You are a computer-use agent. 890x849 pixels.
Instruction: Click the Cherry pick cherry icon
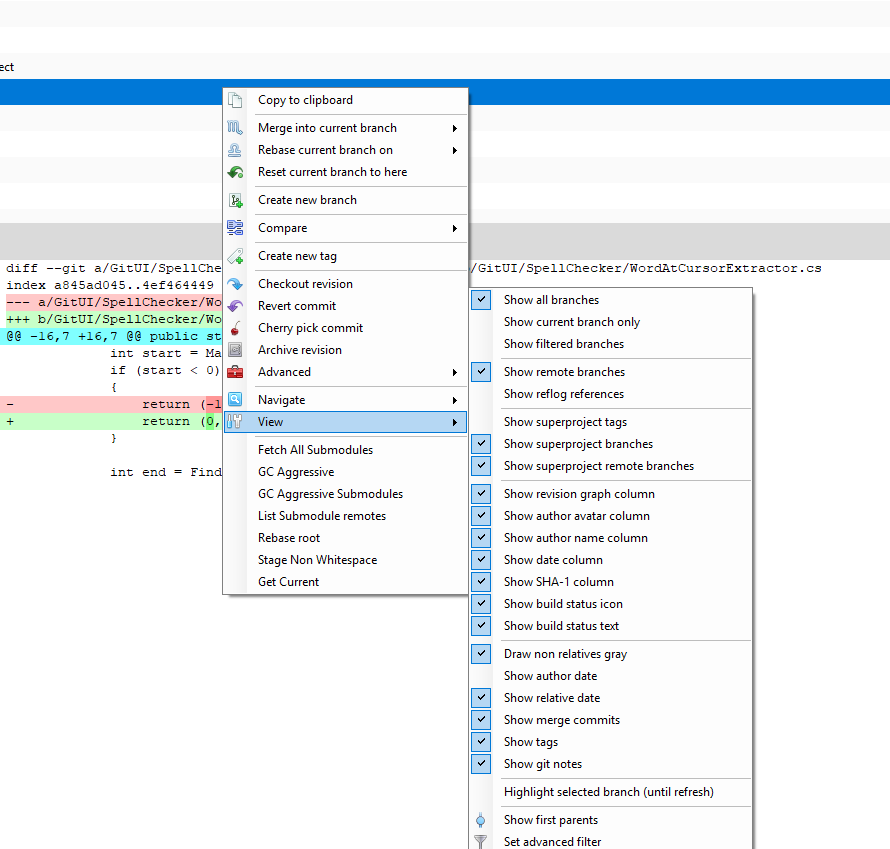tap(235, 329)
